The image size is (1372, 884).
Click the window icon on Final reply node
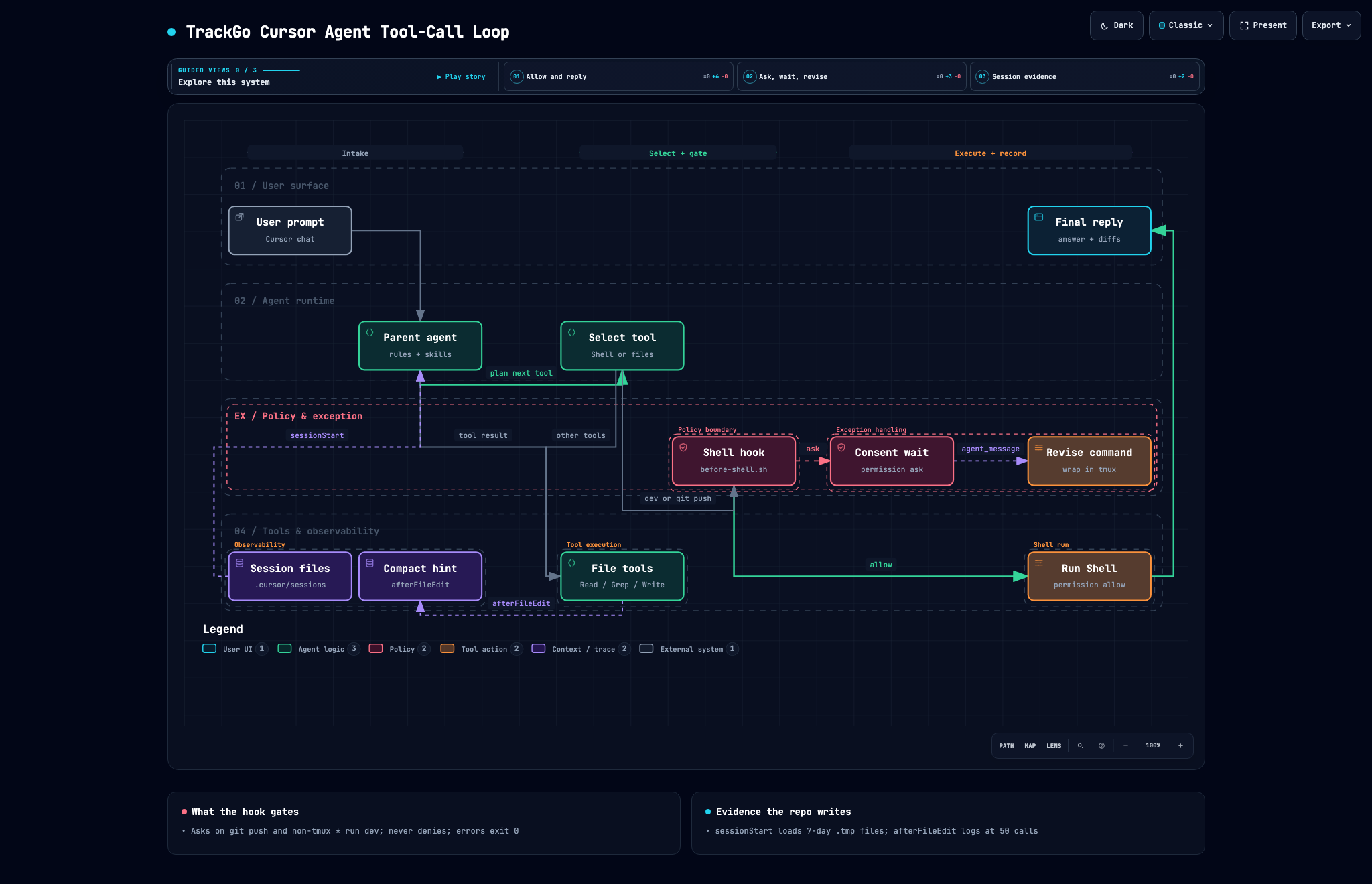click(x=1039, y=217)
